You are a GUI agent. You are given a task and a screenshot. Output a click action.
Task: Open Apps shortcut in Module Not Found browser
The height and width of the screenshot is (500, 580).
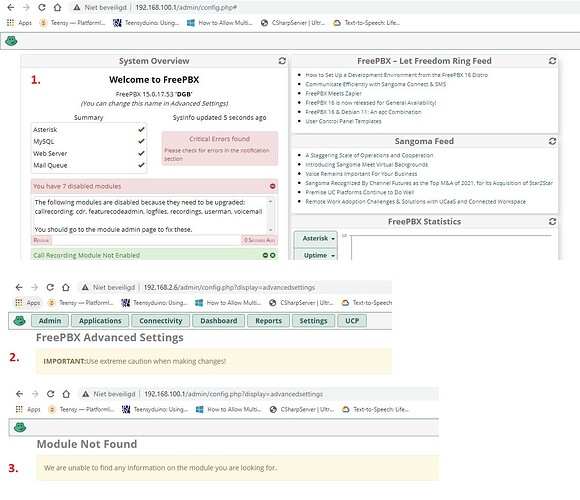[28, 409]
